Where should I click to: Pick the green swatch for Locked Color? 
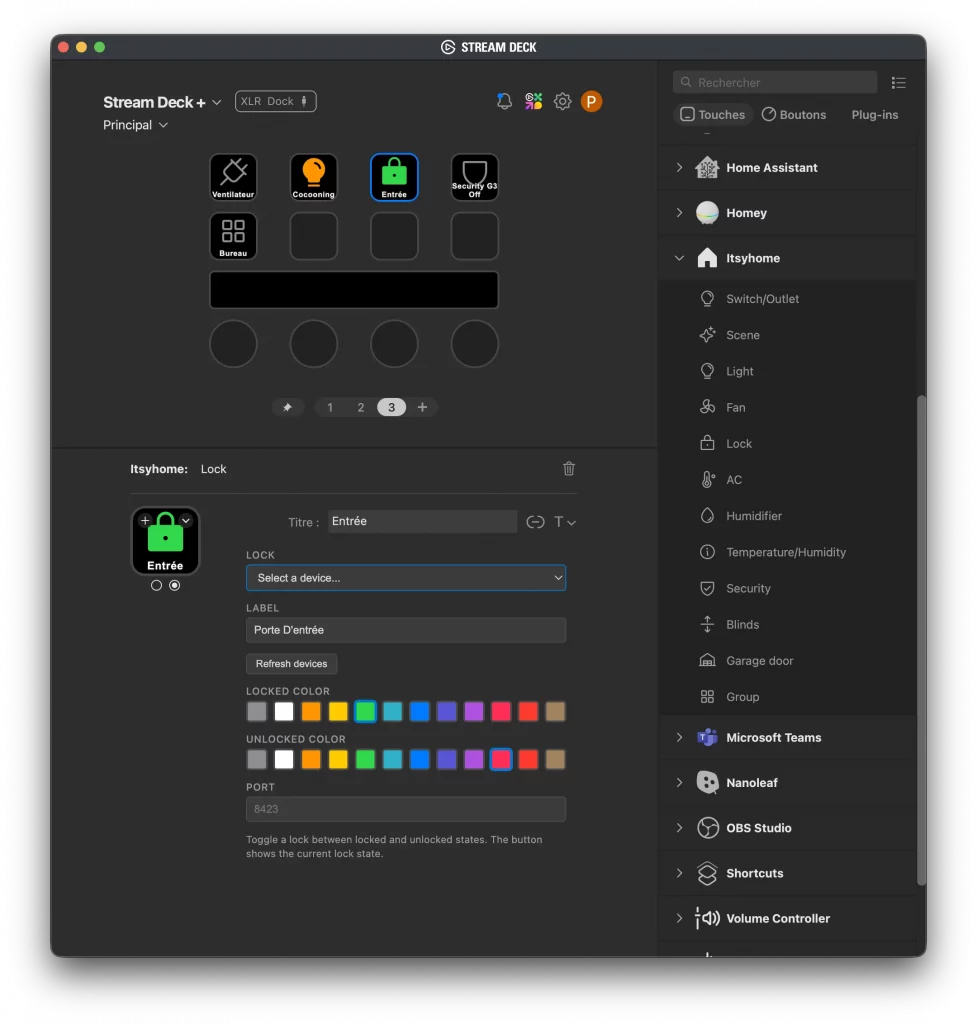click(365, 711)
